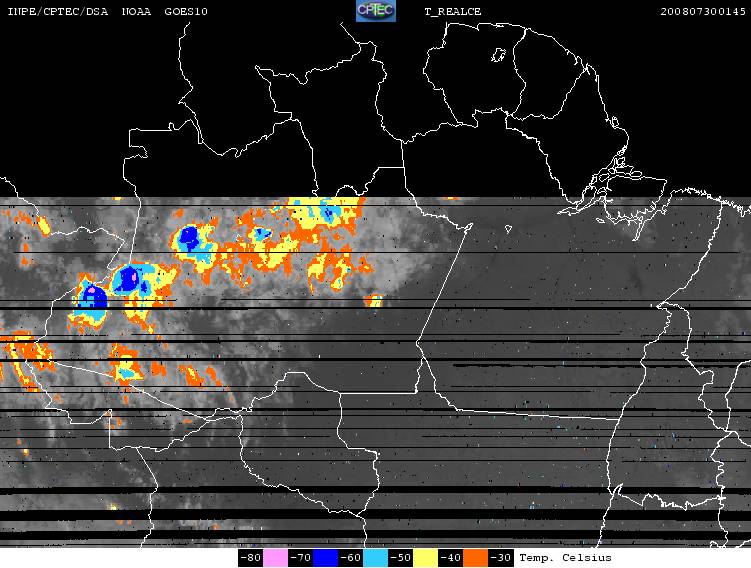Click the T_REALCE product label
The height and width of the screenshot is (568, 751).
coord(453,11)
